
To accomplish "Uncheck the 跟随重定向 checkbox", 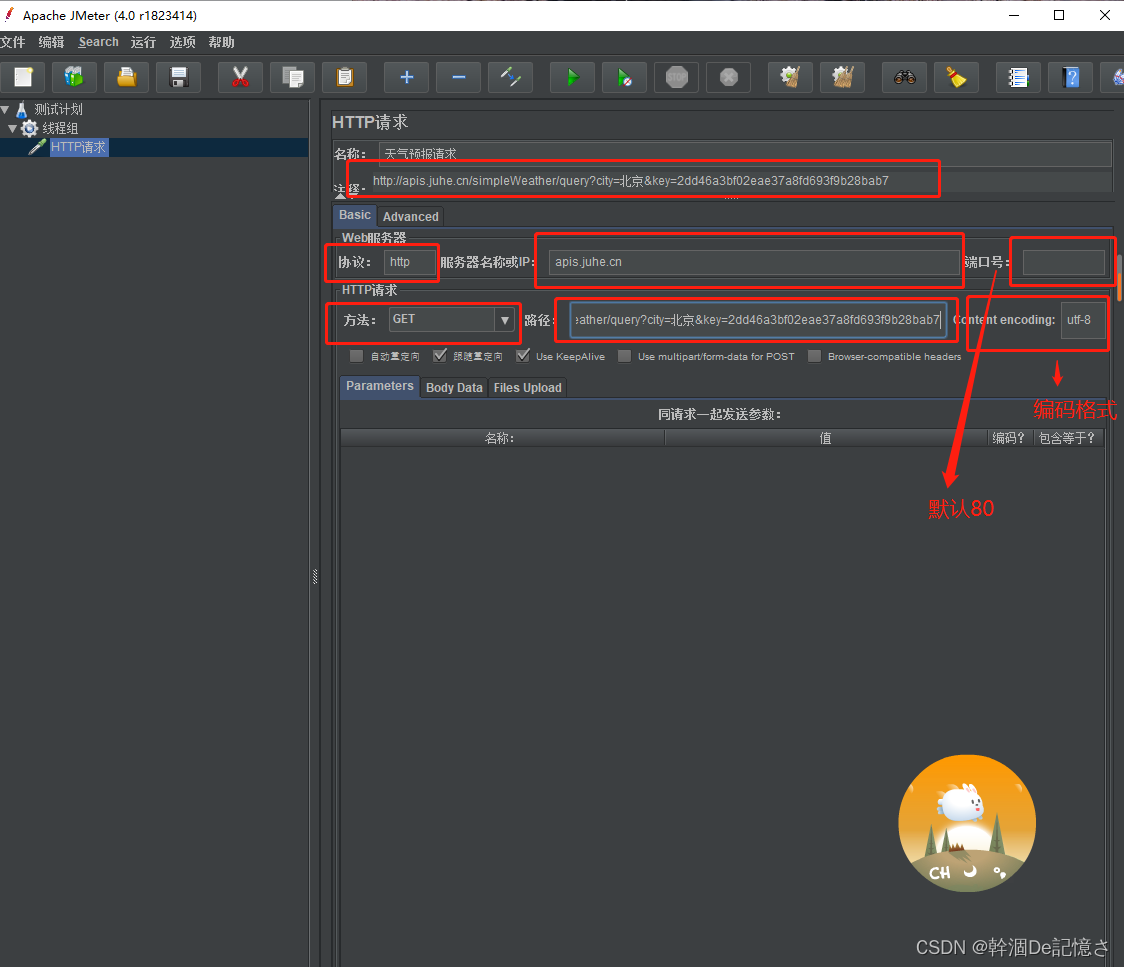I will pos(439,356).
